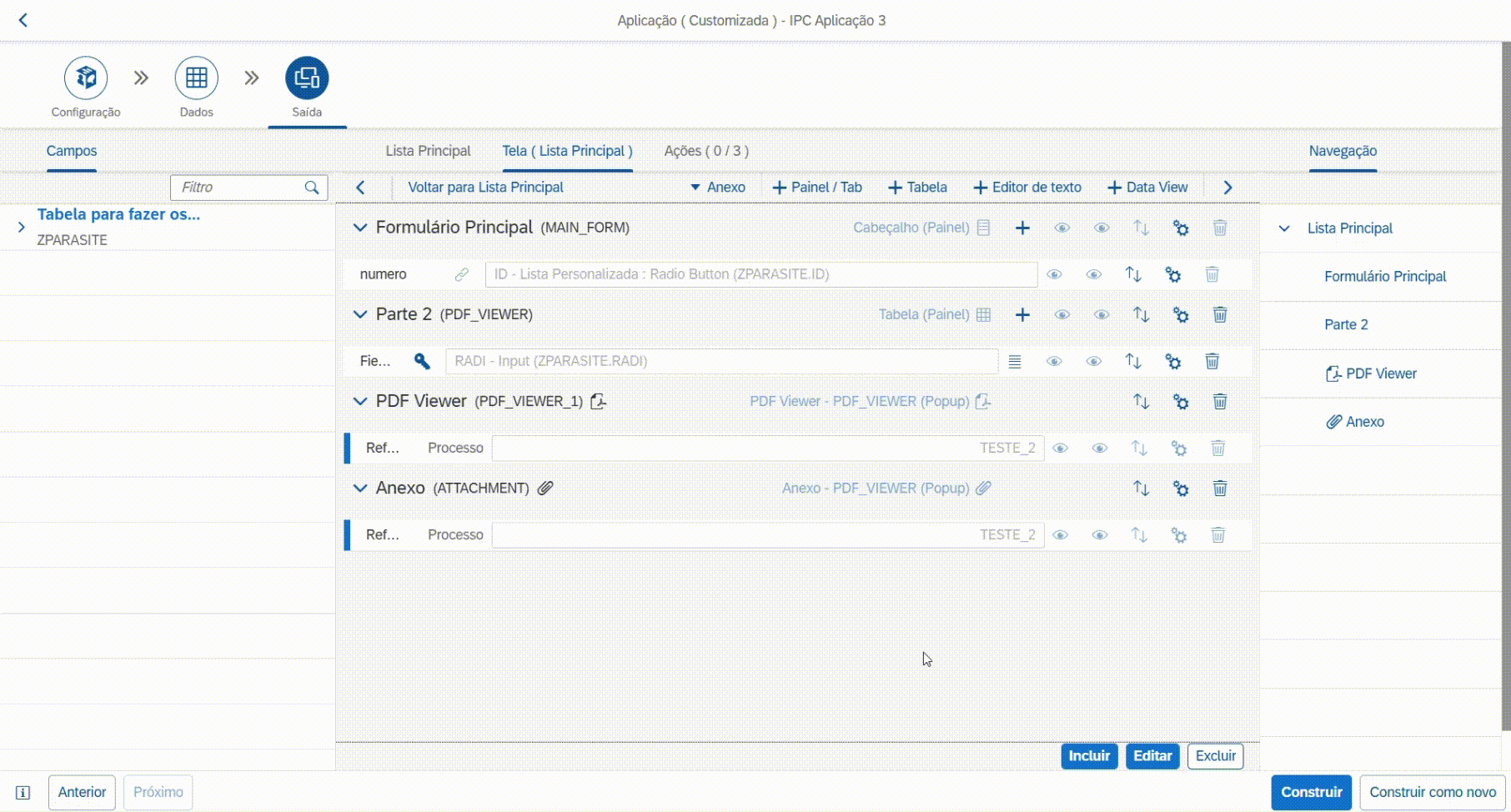Image resolution: width=1511 pixels, height=812 pixels.
Task: Click reorder arrows on PDF Viewer row
Action: click(x=1141, y=401)
